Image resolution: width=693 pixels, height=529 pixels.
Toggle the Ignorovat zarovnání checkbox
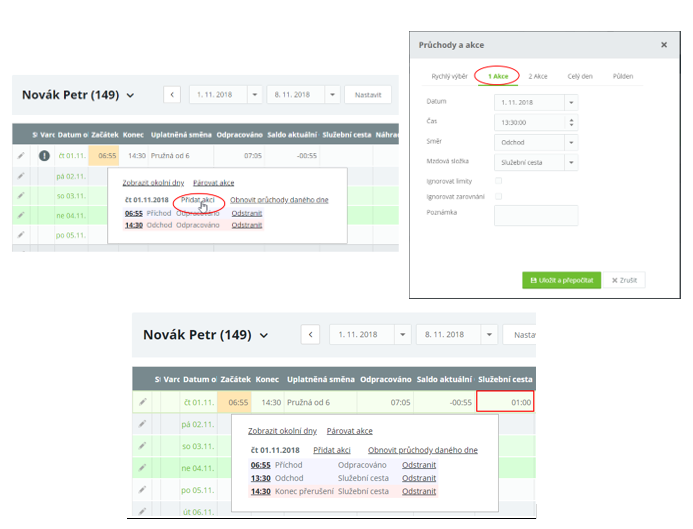point(499,196)
